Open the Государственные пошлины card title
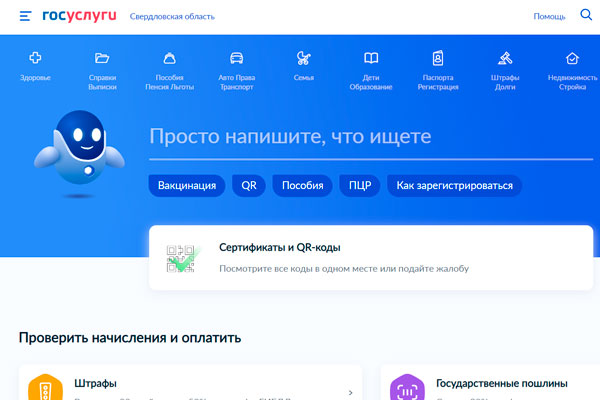 (502, 383)
